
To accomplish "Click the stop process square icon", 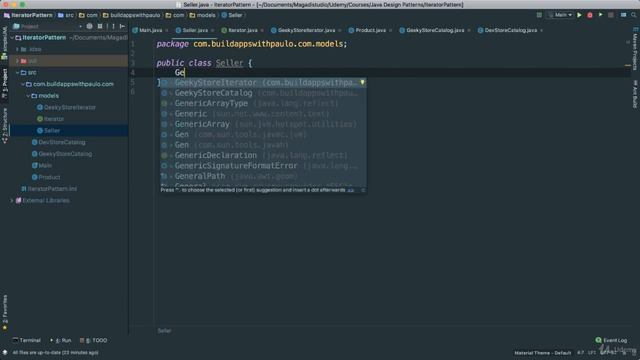I will [x=611, y=15].
